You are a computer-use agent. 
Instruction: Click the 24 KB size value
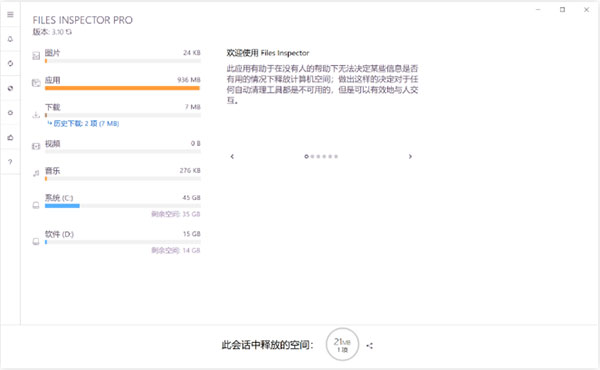coord(192,53)
